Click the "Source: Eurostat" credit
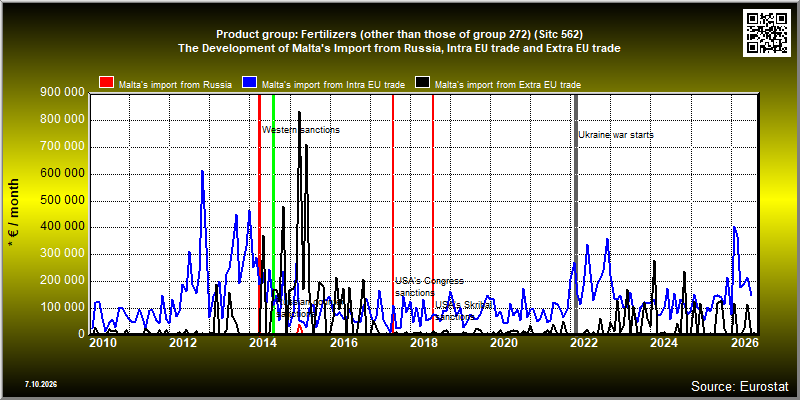Image resolution: width=800 pixels, height=400 pixels. (740, 386)
